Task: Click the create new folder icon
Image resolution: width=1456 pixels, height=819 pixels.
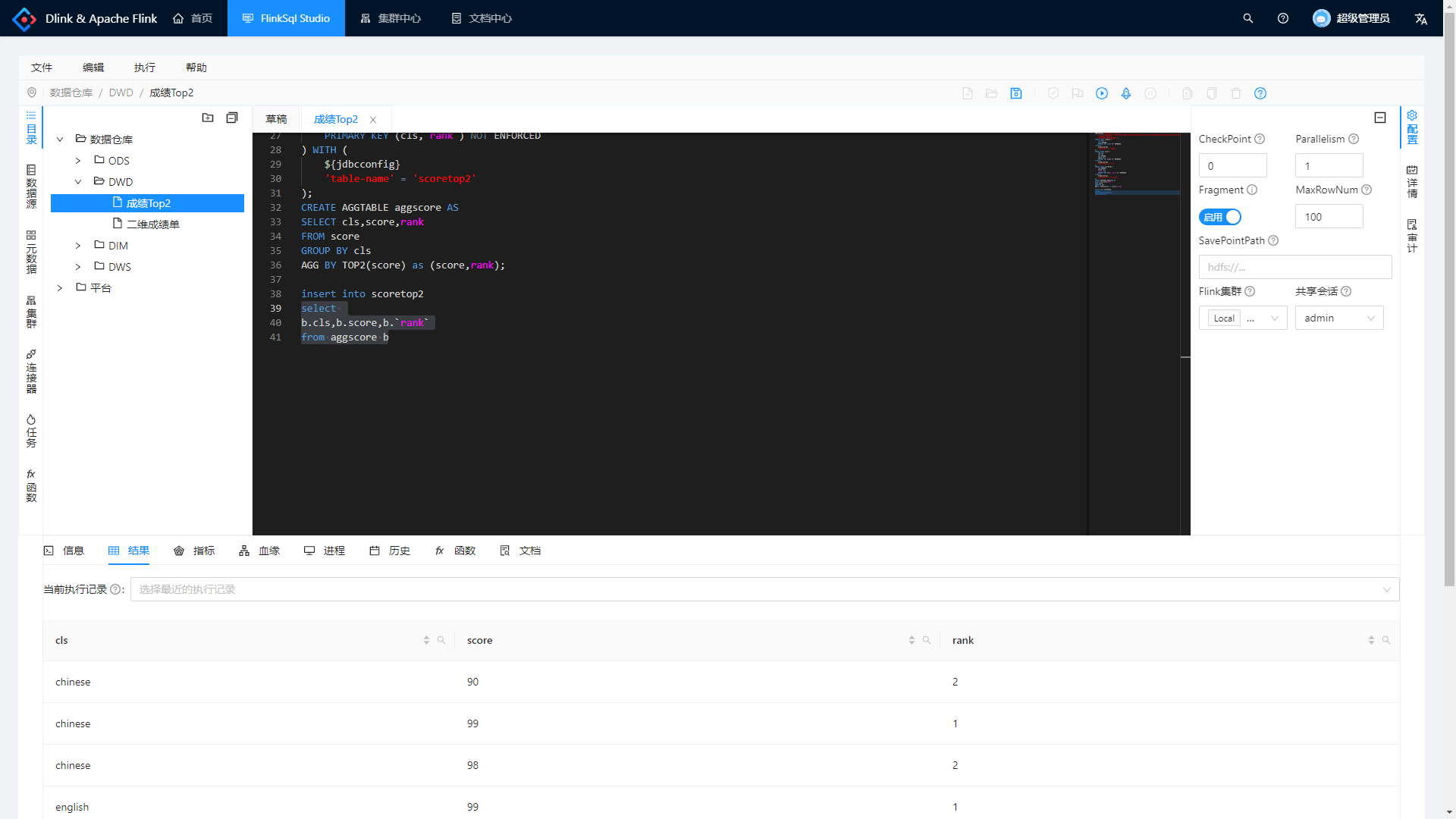Action: (208, 118)
